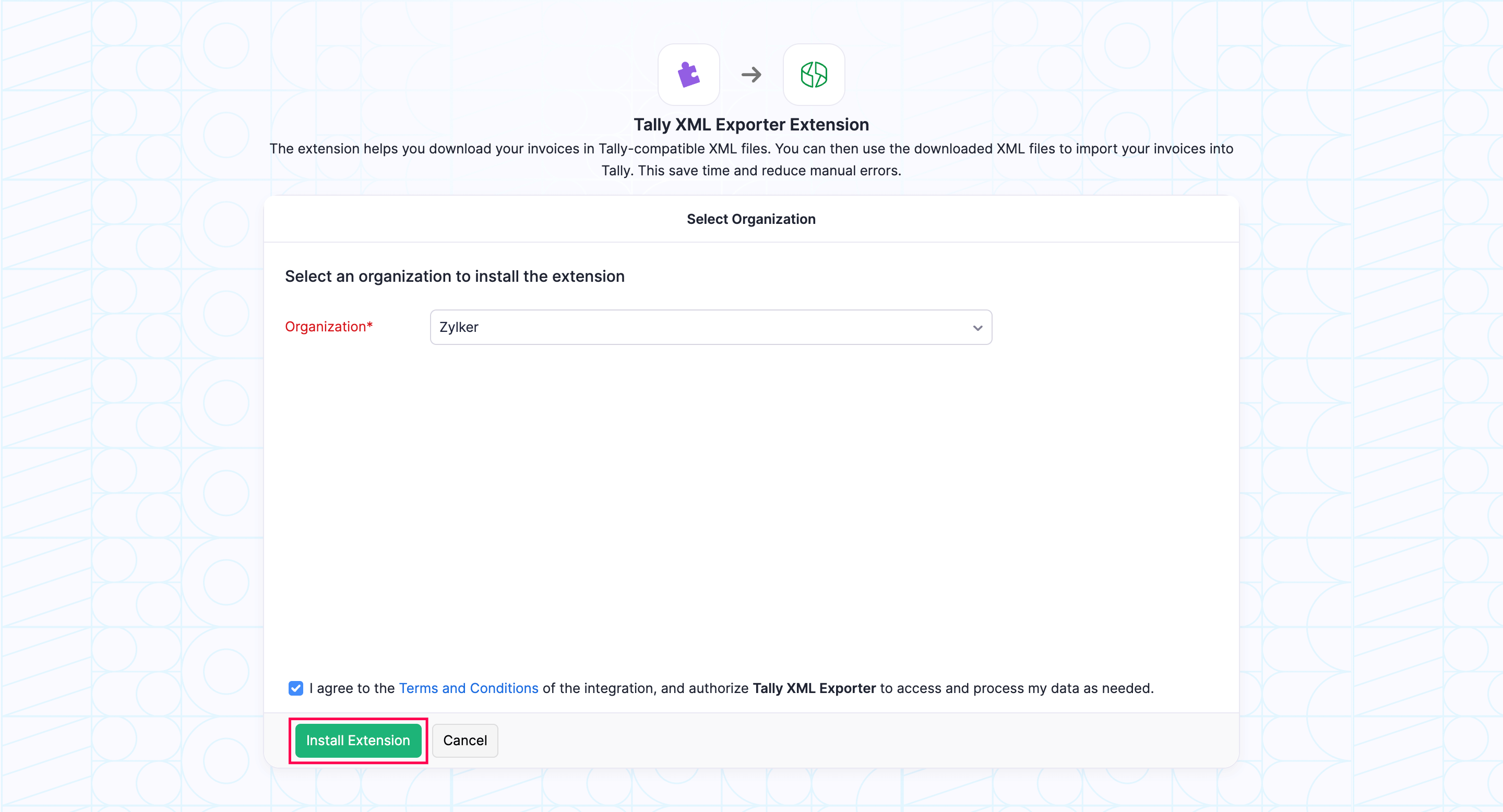Image resolution: width=1503 pixels, height=812 pixels.
Task: Click the Install Extension button
Action: pos(357,741)
